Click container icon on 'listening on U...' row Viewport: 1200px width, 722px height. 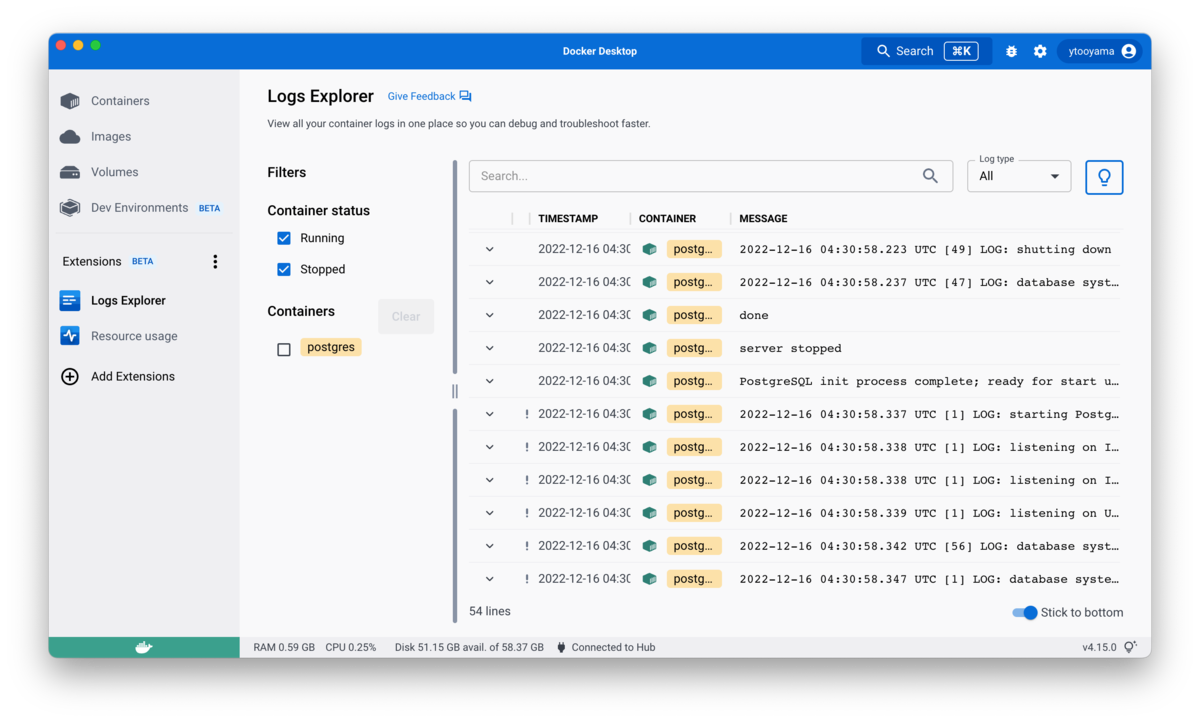click(649, 513)
